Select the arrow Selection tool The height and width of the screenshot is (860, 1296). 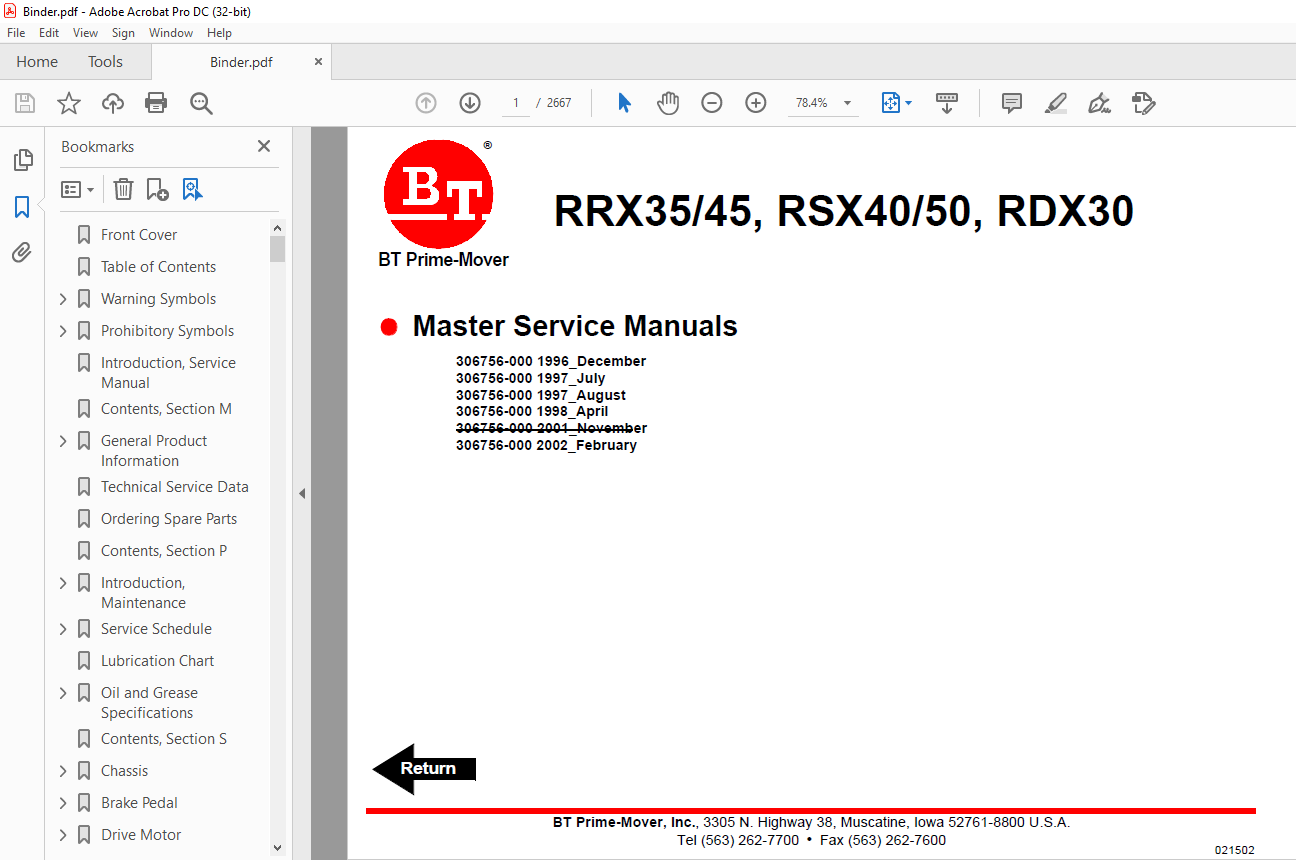(624, 103)
